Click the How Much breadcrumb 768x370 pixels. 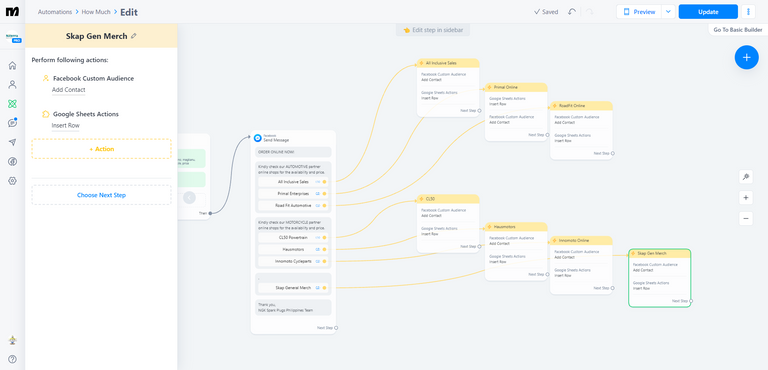tap(96, 12)
